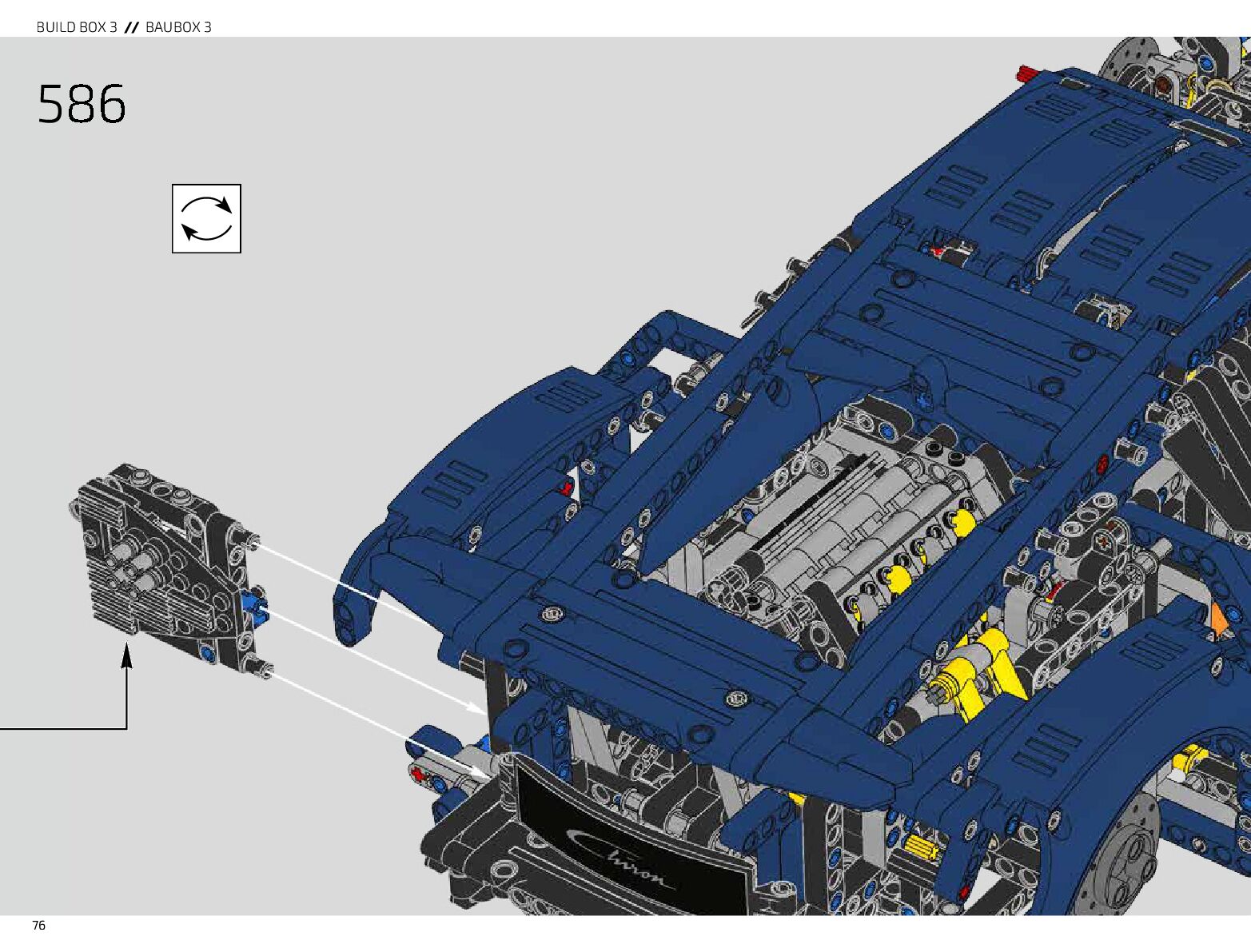Click the red cross axle near front bumper
The height and width of the screenshot is (952, 1251).
click(x=418, y=774)
